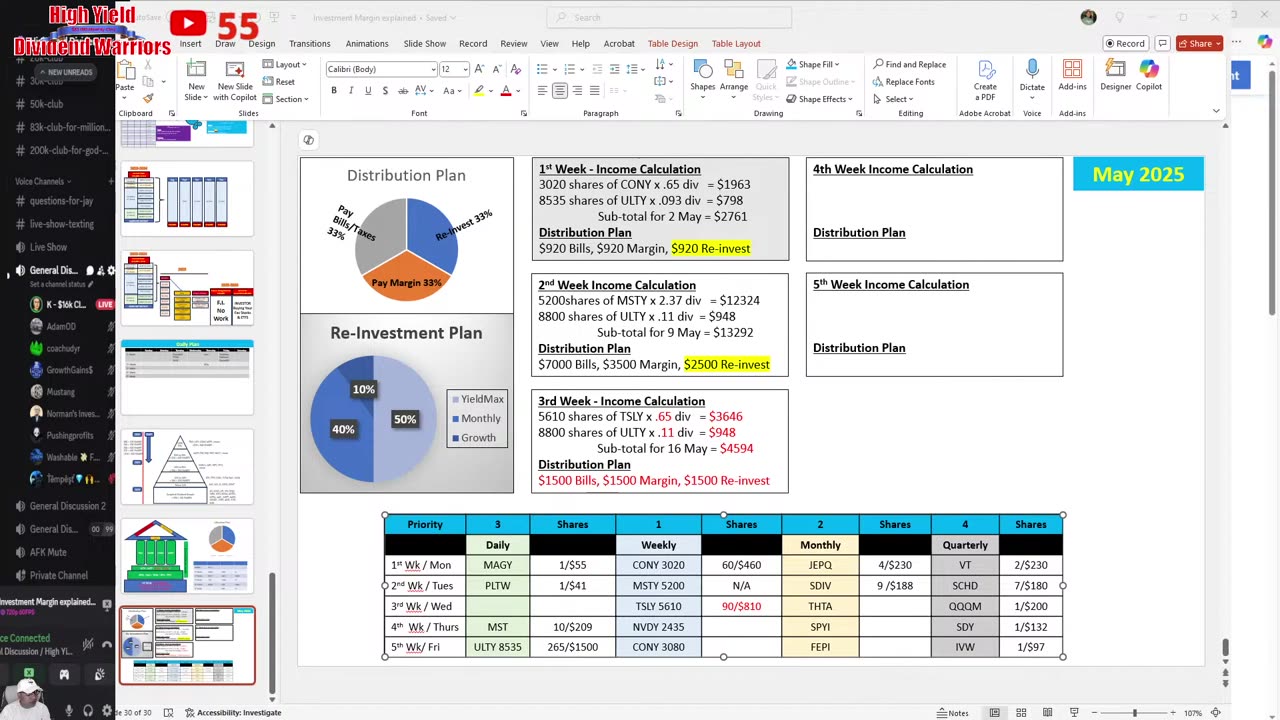The width and height of the screenshot is (1280, 720).
Task: Open Find and Replace
Action: pos(910,65)
